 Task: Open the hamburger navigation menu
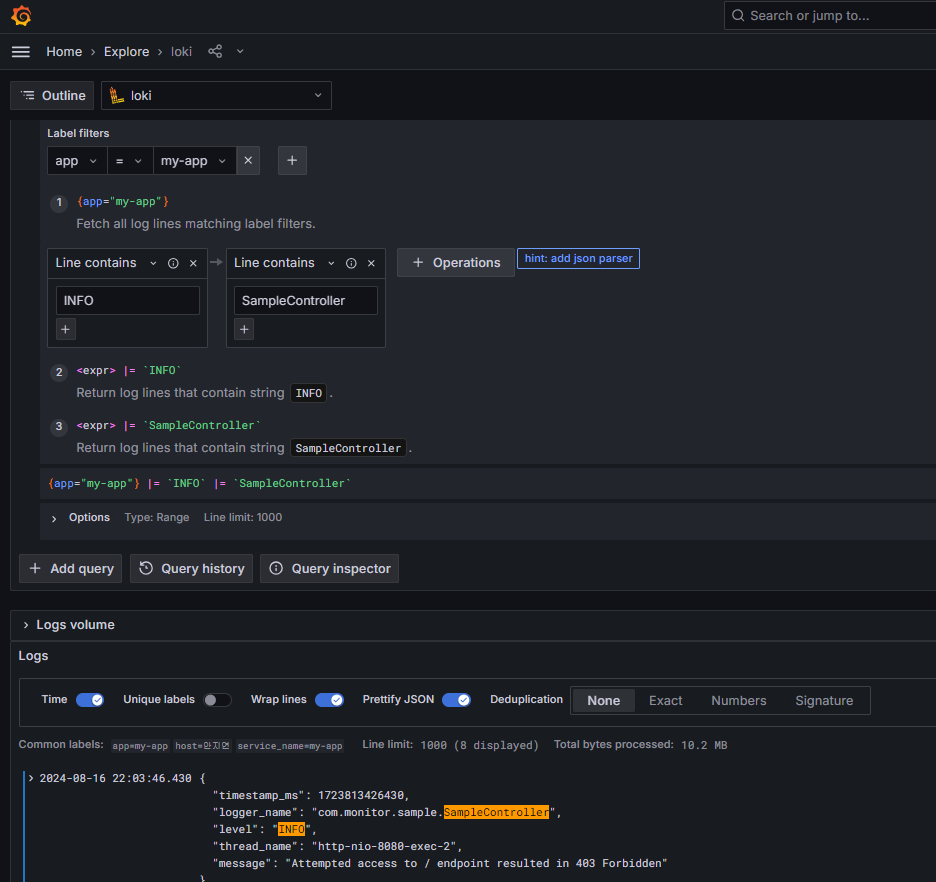coord(21,52)
